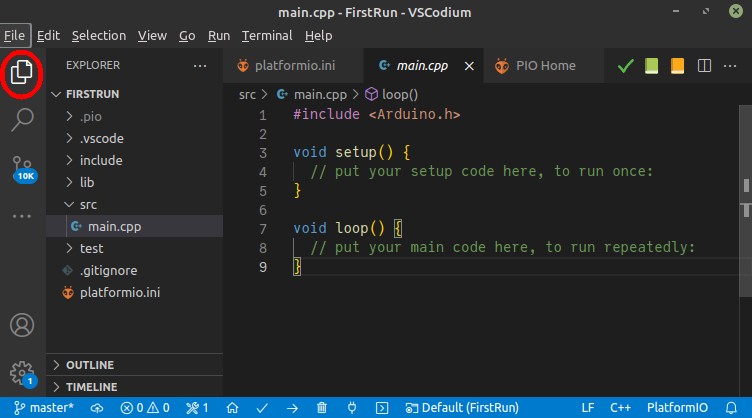Open the Terminal menu
752x418 pixels.
(267, 35)
